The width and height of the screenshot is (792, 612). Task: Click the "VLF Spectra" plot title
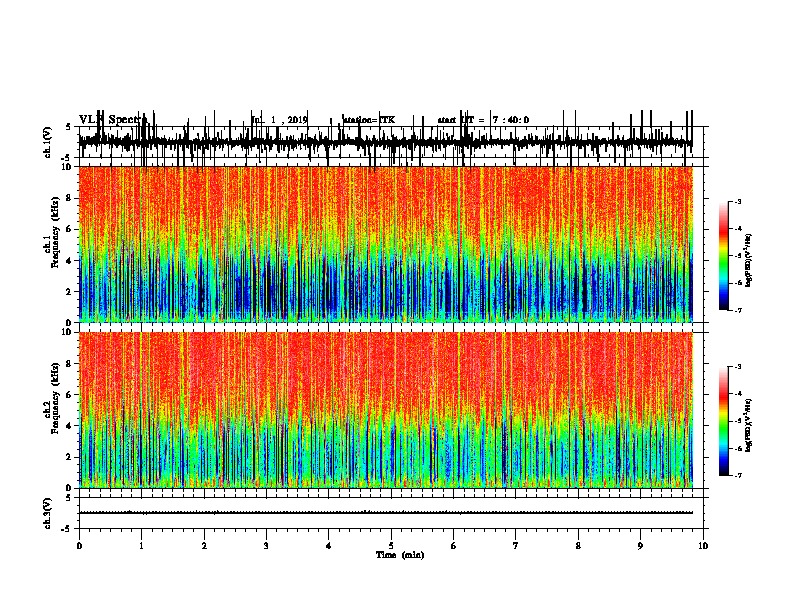(112, 120)
